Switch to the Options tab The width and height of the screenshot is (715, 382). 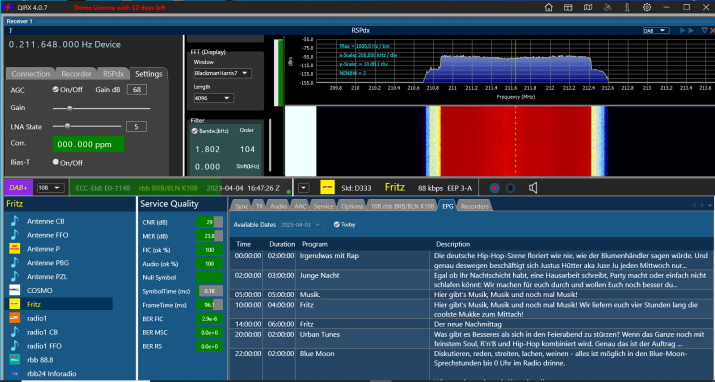[x=352, y=206]
